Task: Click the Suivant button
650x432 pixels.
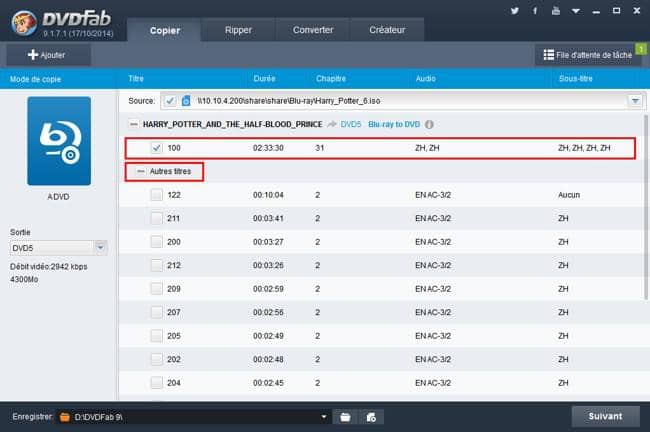Action: [x=605, y=416]
